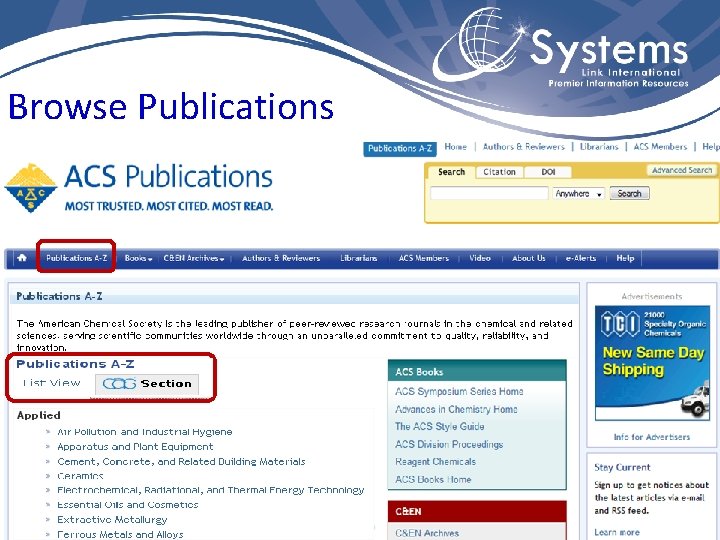Open Reagent Chemicals link

pyautogui.click(x=435, y=462)
